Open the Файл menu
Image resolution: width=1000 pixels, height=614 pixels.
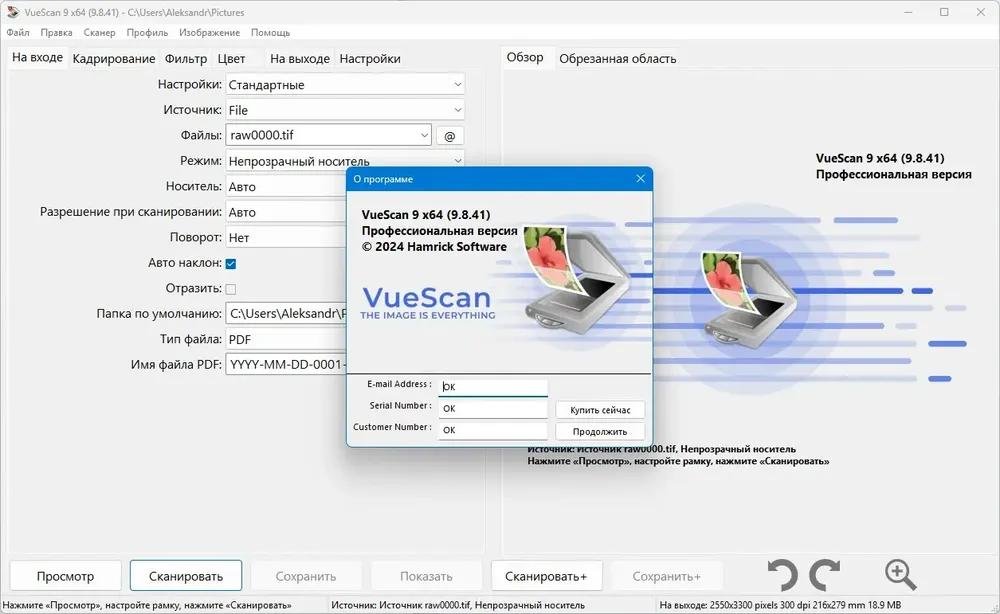18,33
